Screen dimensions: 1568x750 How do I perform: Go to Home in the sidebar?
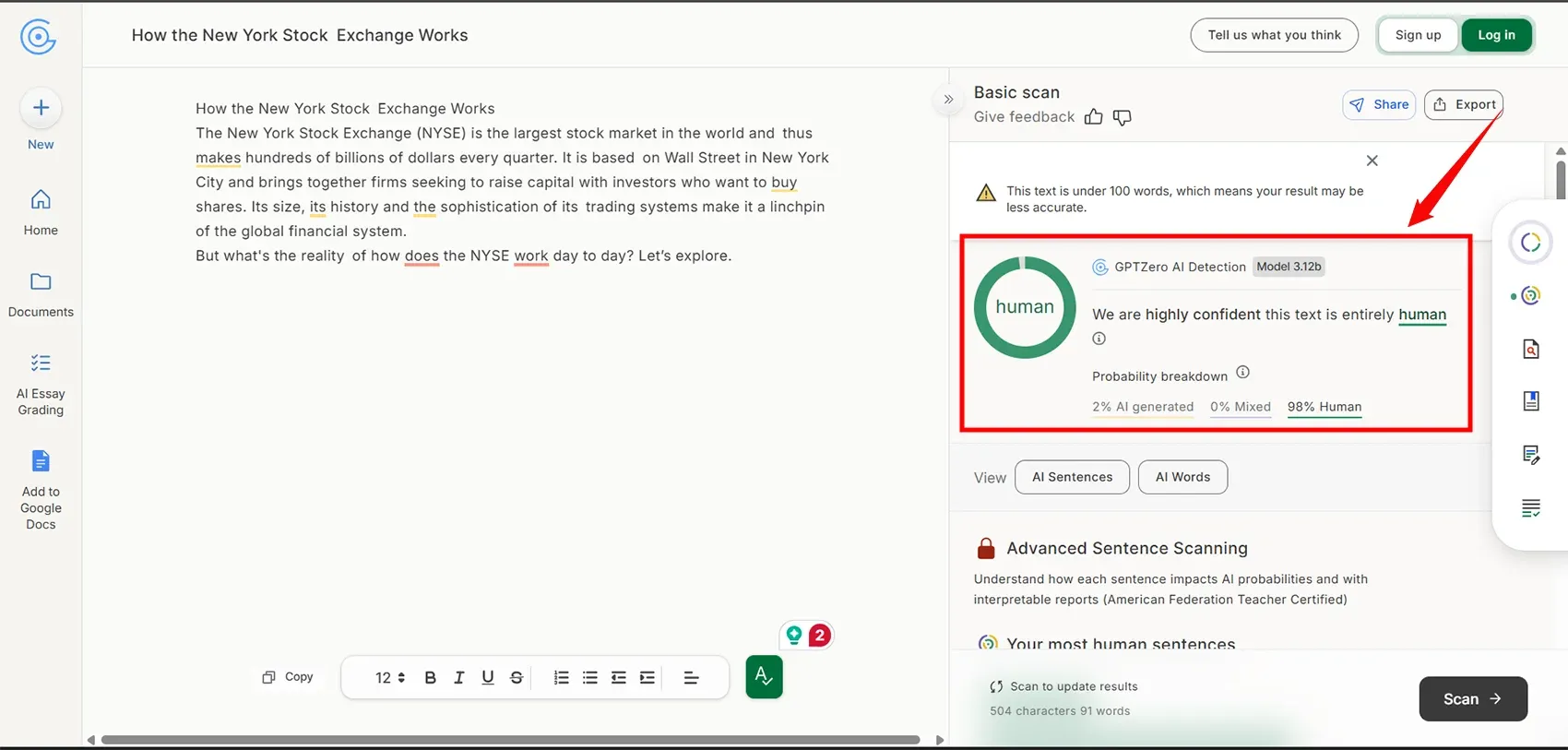point(41,212)
